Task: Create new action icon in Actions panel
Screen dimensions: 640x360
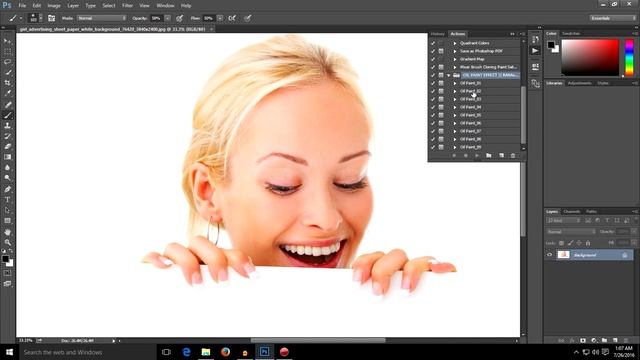Action: coord(501,156)
